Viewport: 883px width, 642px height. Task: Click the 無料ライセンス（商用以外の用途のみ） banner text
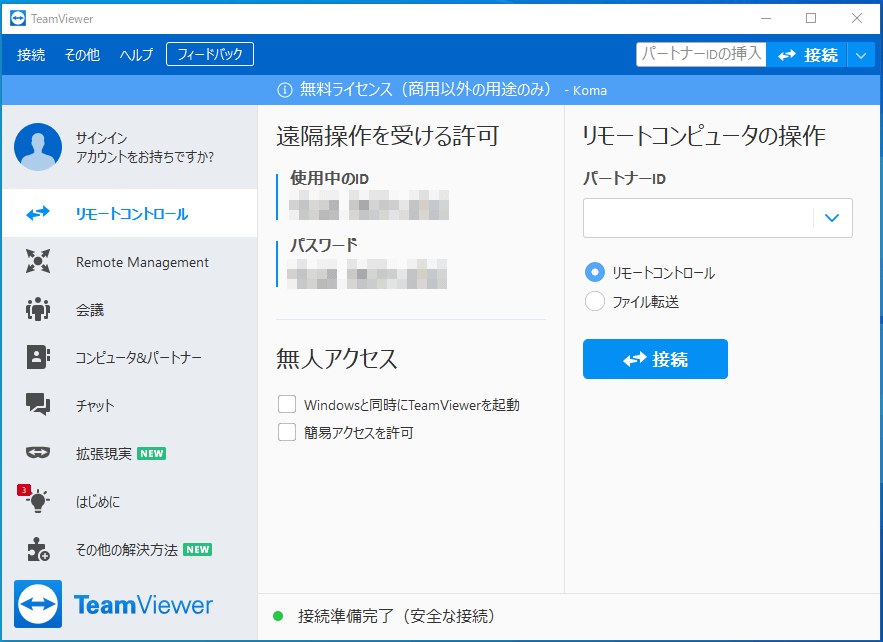pos(425,90)
